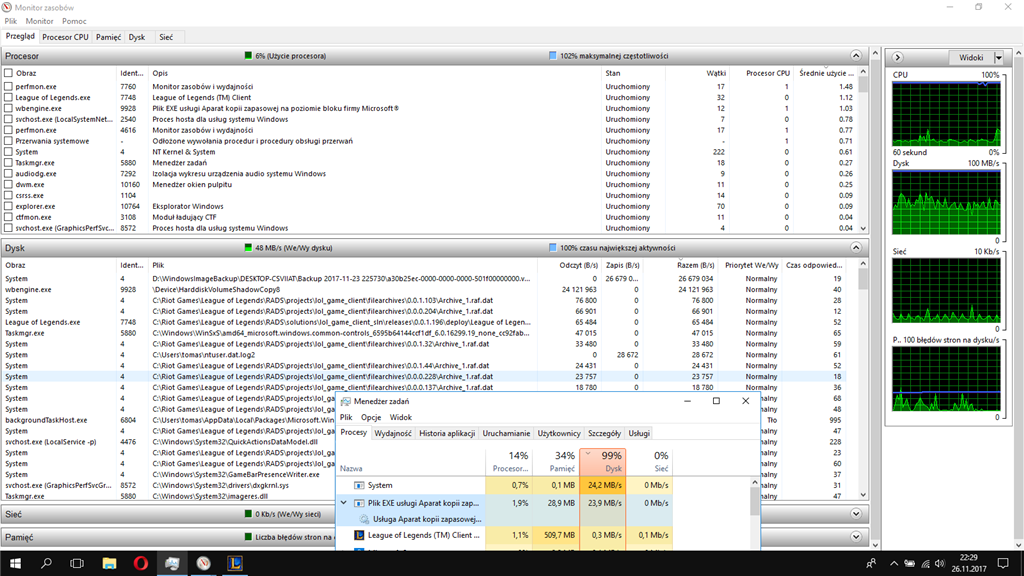1024x576 pixels.
Task: Check the audiodg.exe checkbox
Action: click(x=8, y=174)
